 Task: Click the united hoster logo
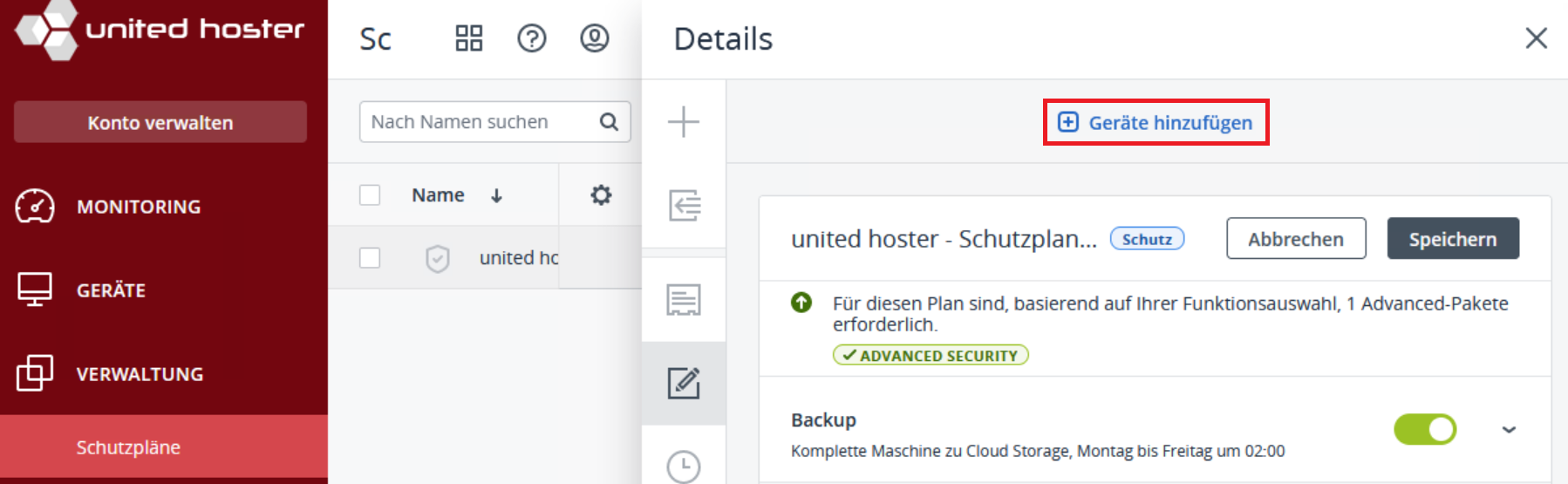160,30
